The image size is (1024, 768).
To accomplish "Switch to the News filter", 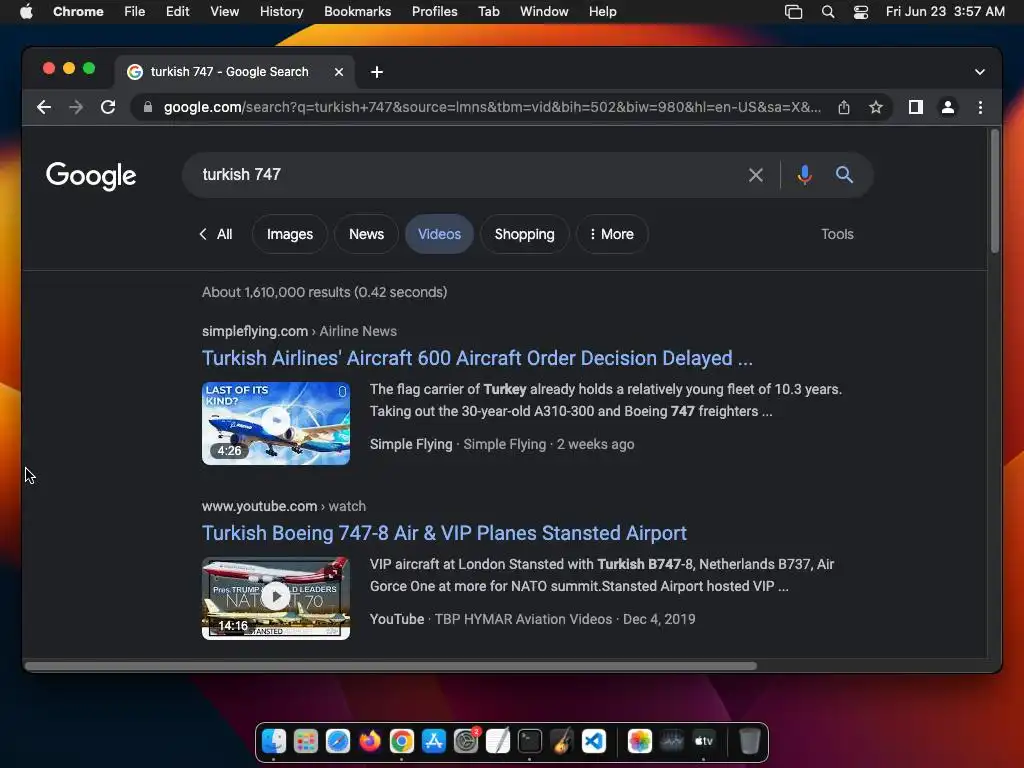I will [366, 234].
